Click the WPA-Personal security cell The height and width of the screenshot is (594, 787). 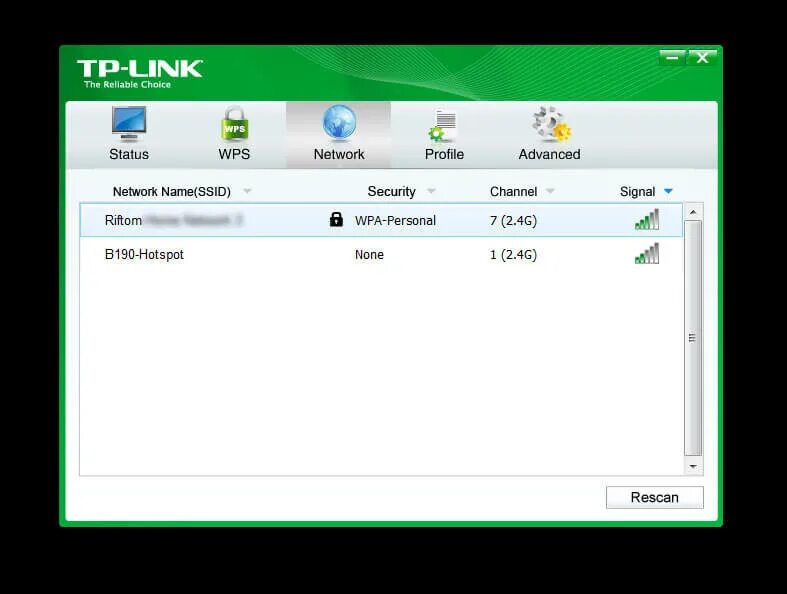(395, 220)
